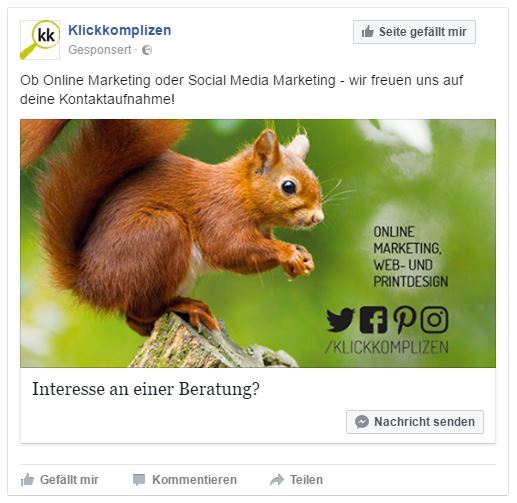Click the Instagram icon in ad image
The image size is (517, 503).
(434, 320)
